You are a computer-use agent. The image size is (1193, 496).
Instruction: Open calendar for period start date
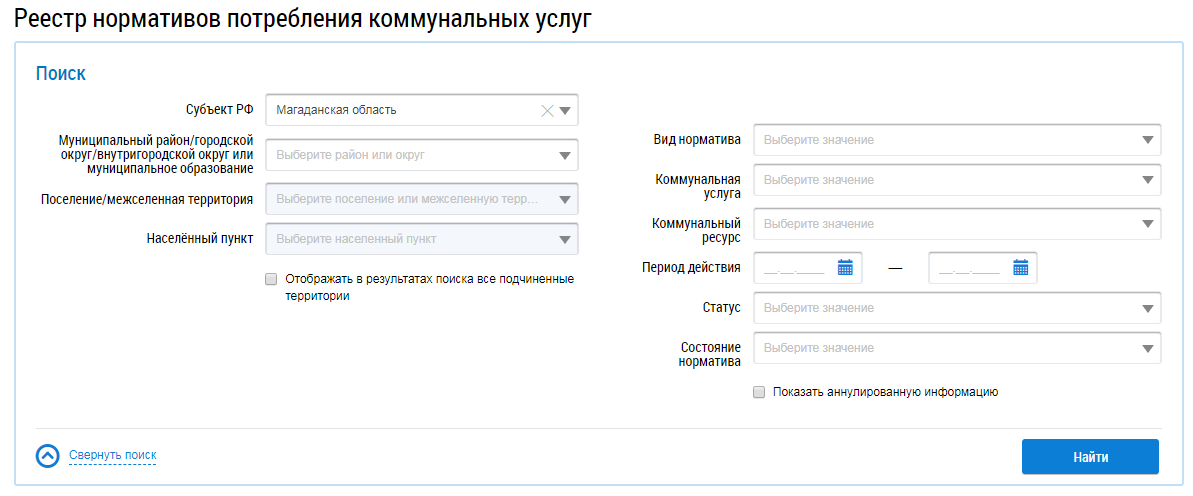click(845, 268)
